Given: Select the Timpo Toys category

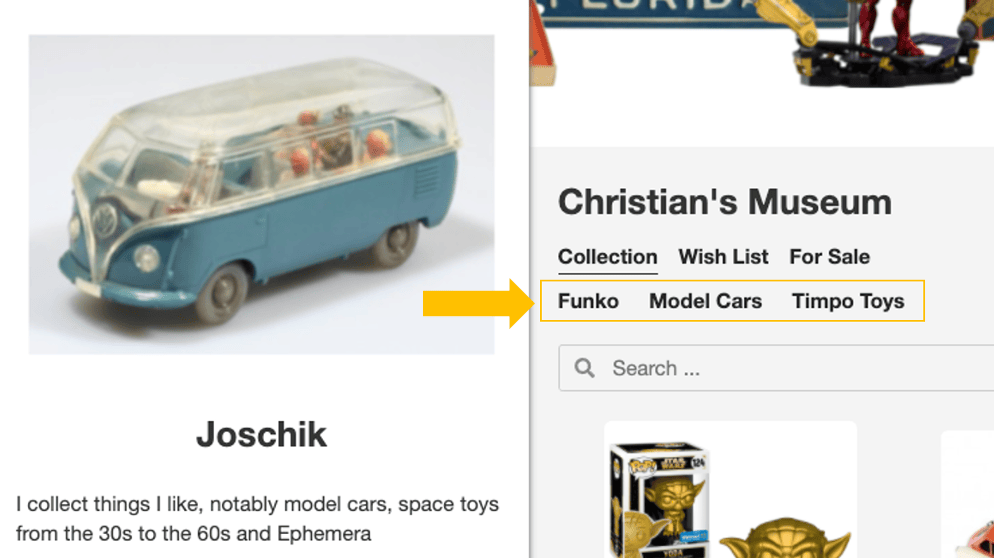Looking at the screenshot, I should click(848, 301).
